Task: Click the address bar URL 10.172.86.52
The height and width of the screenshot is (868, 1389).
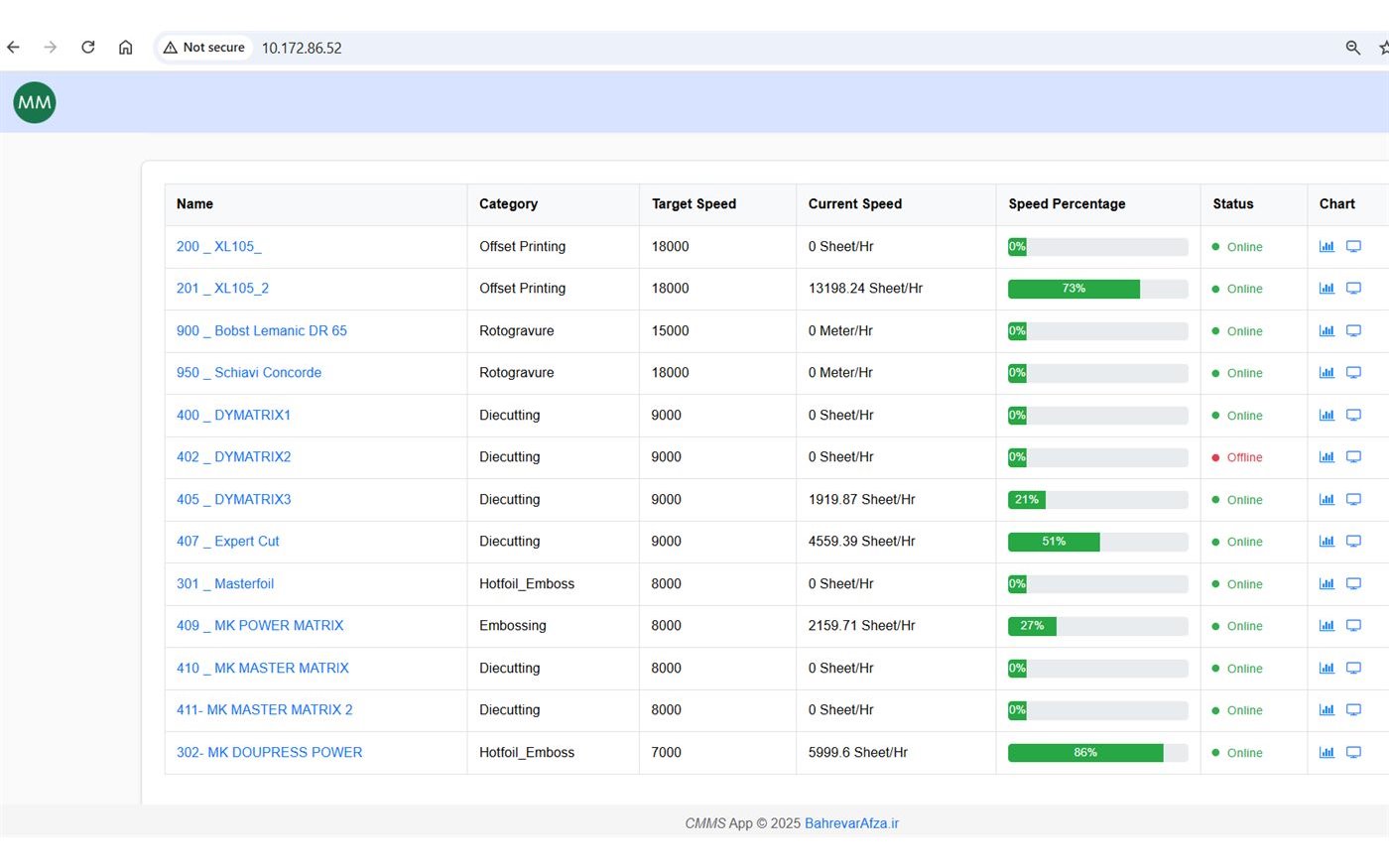Action: point(302,48)
